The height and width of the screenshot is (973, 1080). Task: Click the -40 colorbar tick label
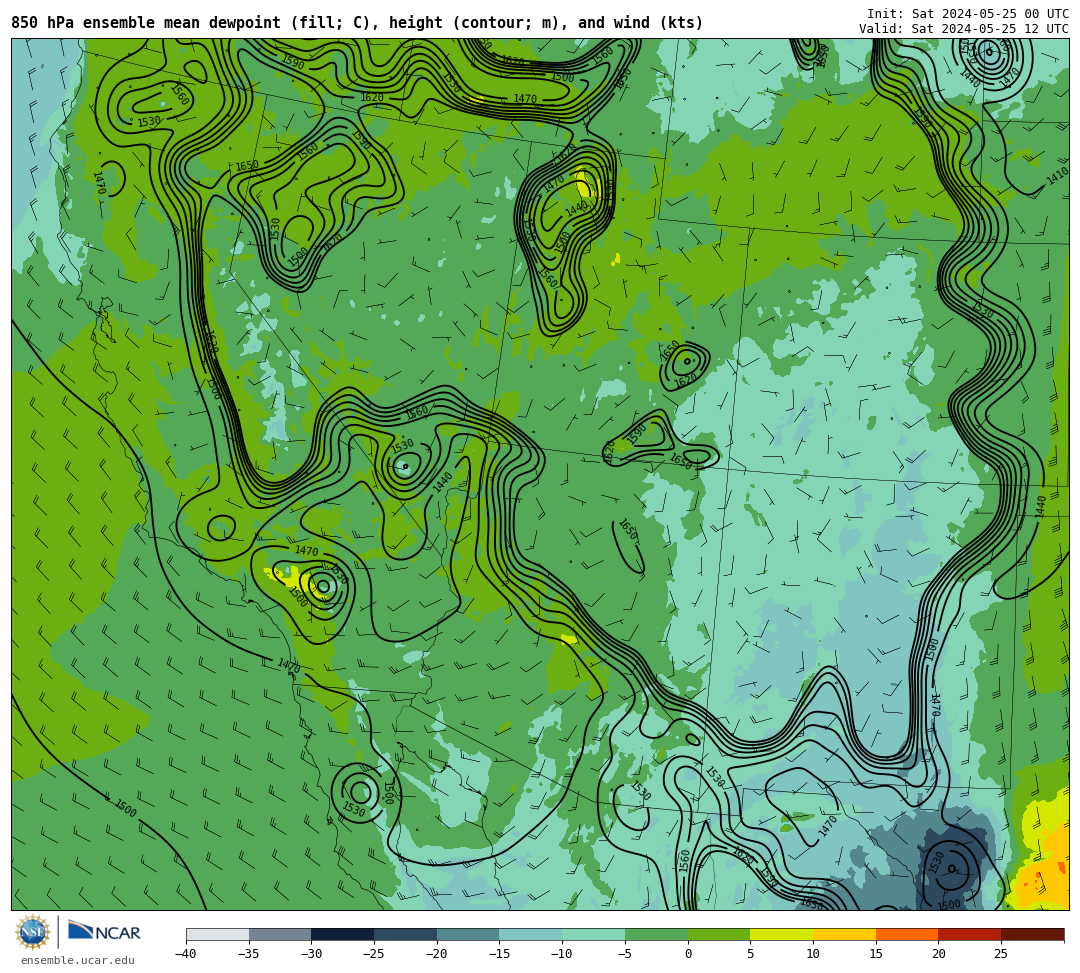click(186, 954)
